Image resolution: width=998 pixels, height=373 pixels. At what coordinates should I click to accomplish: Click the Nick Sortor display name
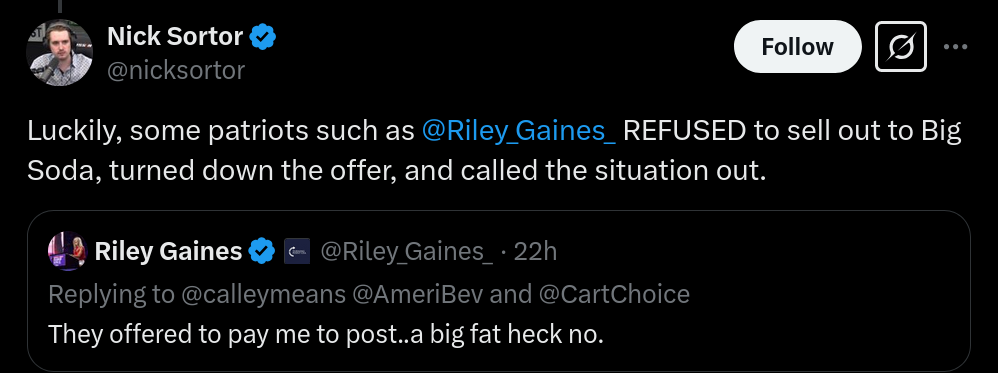(x=175, y=37)
